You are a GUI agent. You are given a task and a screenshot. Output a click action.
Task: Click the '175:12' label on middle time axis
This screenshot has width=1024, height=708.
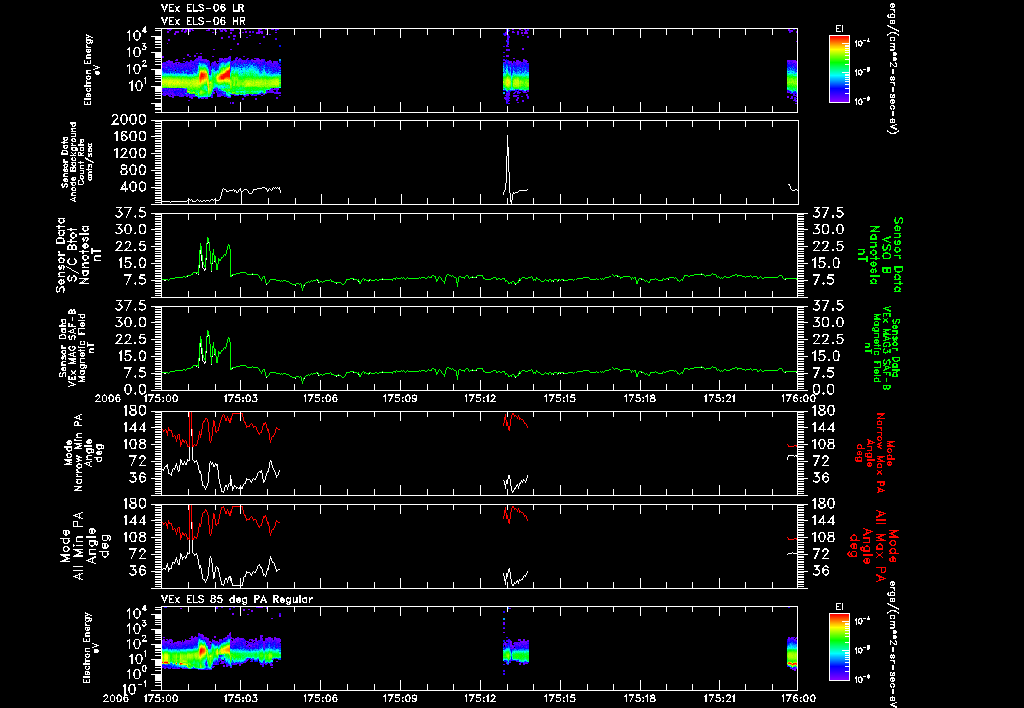tap(480, 397)
